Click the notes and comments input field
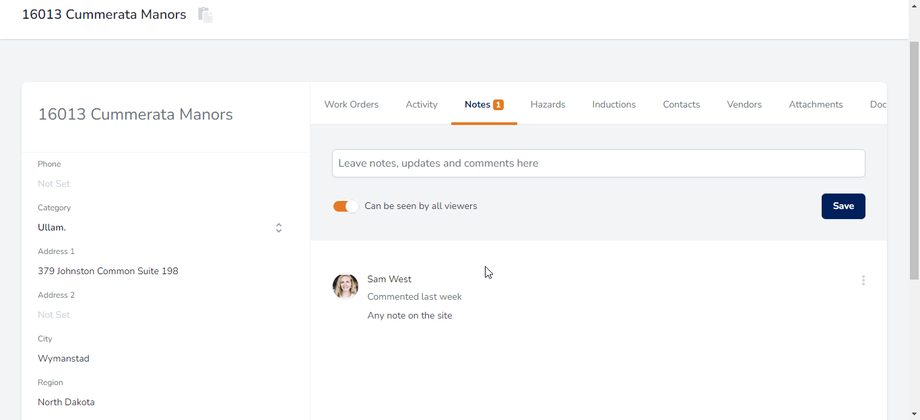Screen dimensions: 920x420 point(598,163)
